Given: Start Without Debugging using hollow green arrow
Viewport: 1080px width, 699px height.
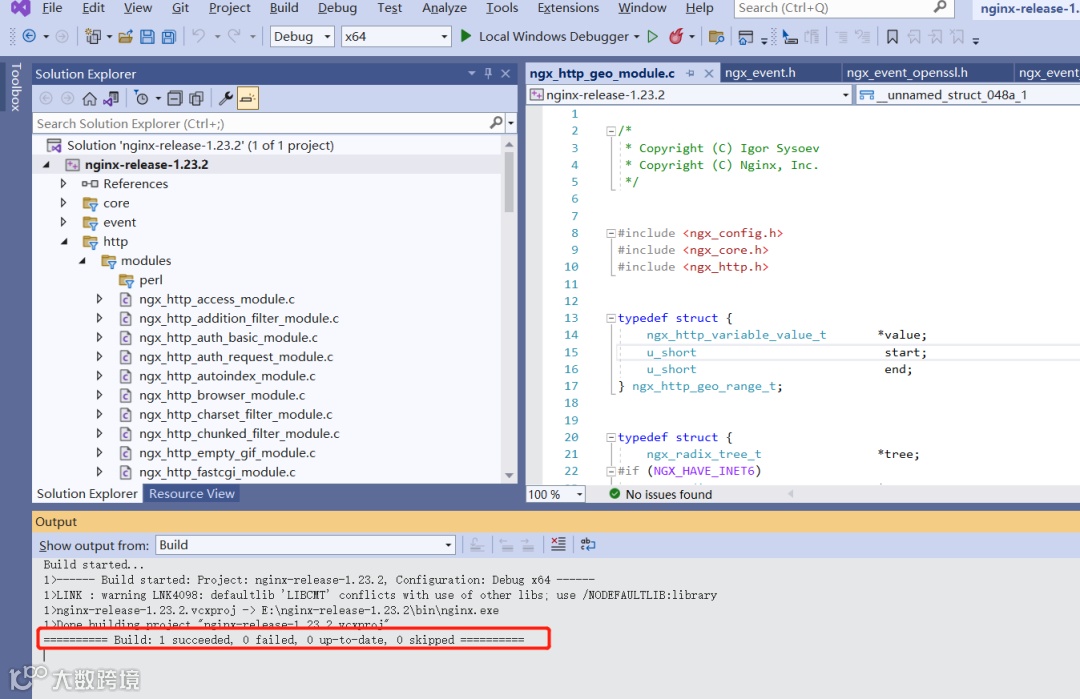Looking at the screenshot, I should [x=652, y=36].
